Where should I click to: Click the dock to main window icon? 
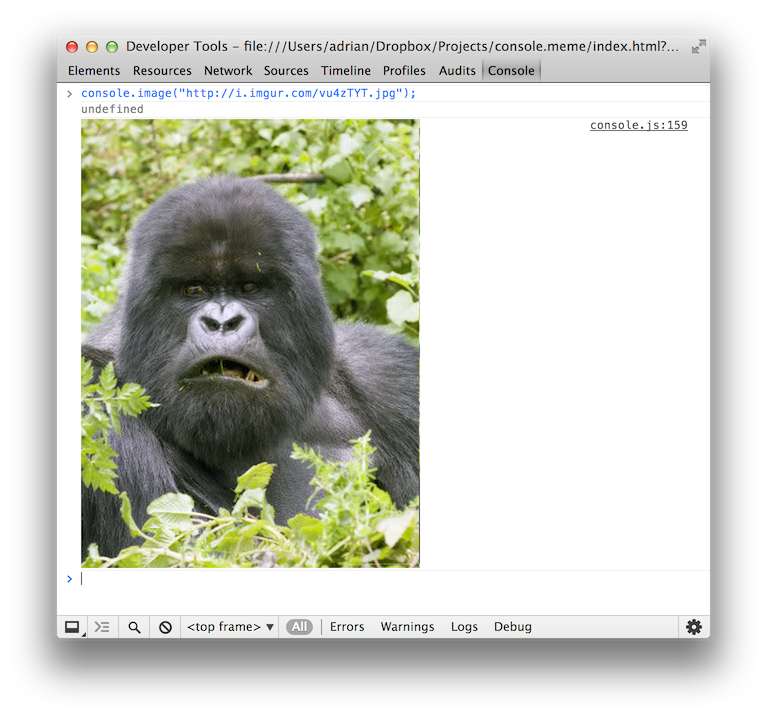click(x=72, y=627)
